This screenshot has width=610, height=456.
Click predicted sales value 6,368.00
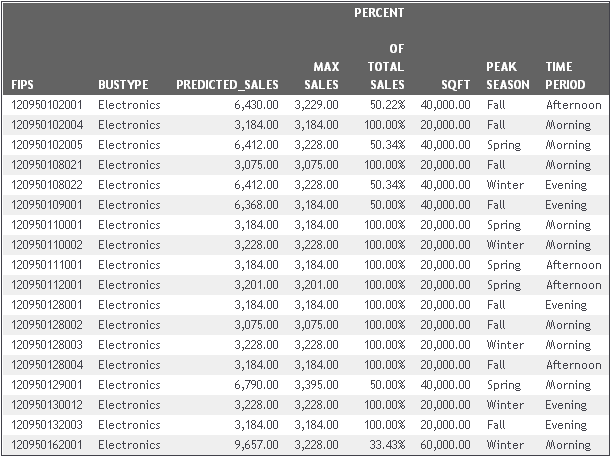[x=256, y=205]
